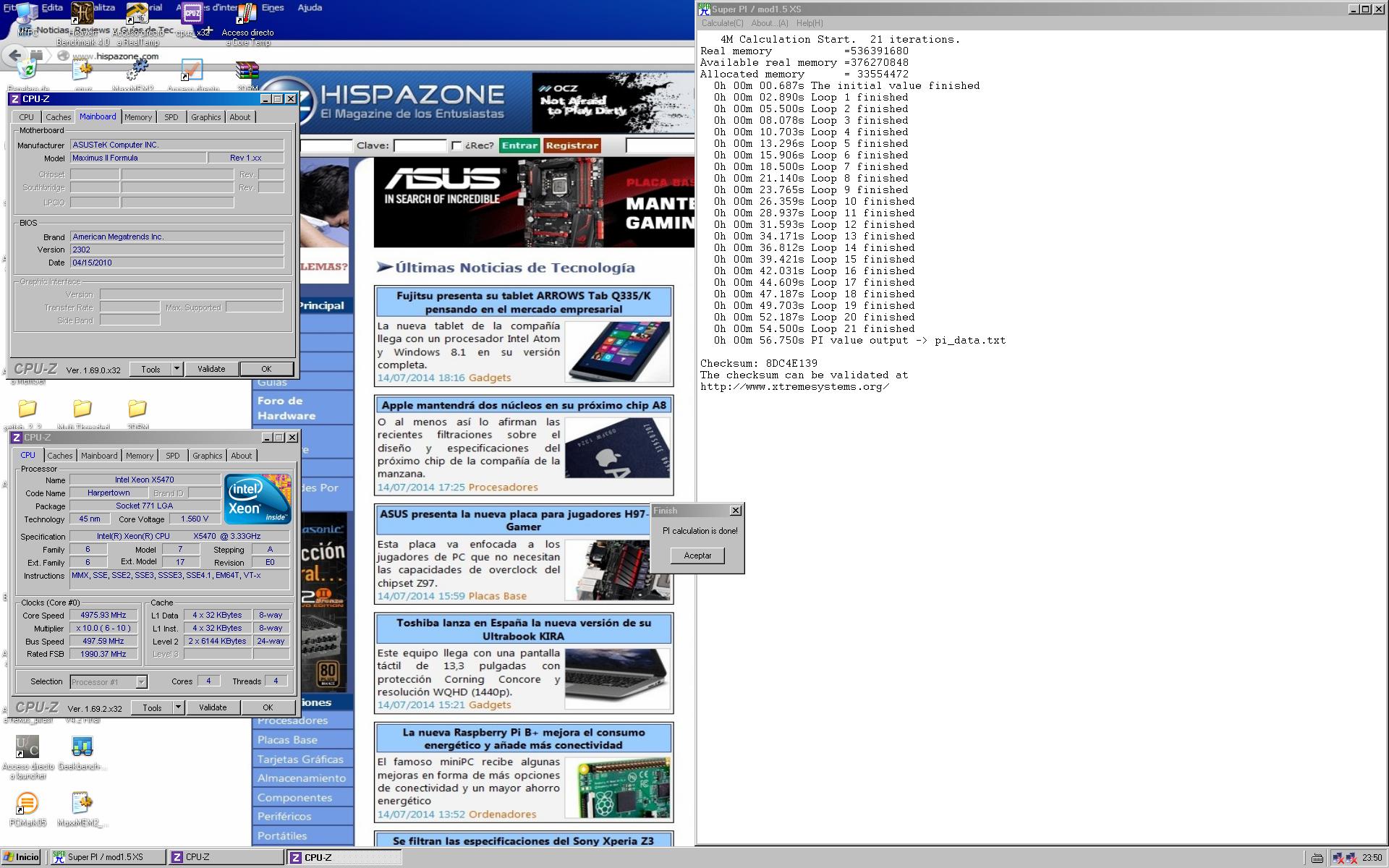The height and width of the screenshot is (868, 1389).
Task: Click the Clave password input field
Action: click(420, 145)
